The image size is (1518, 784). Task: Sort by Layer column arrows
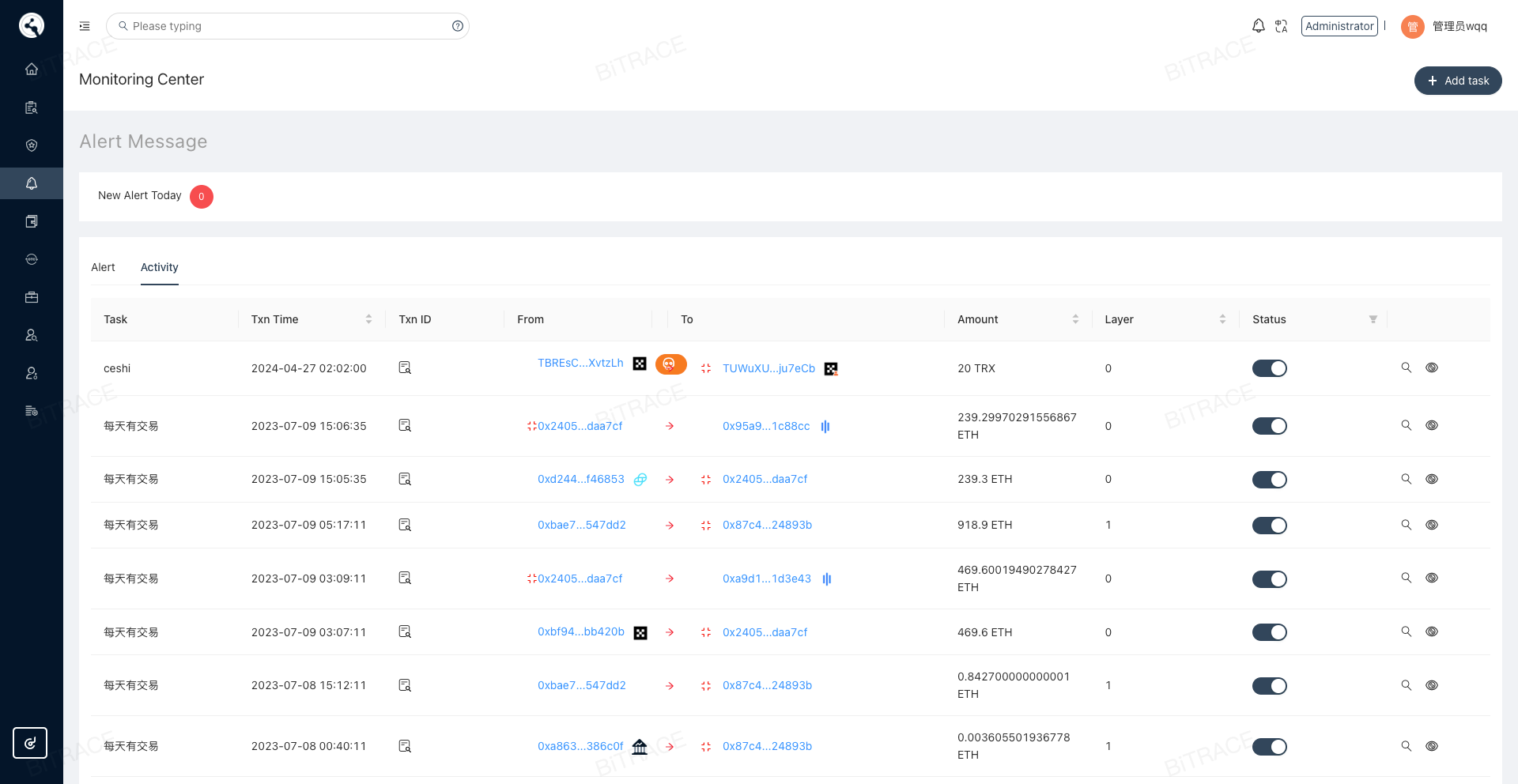(x=1222, y=319)
